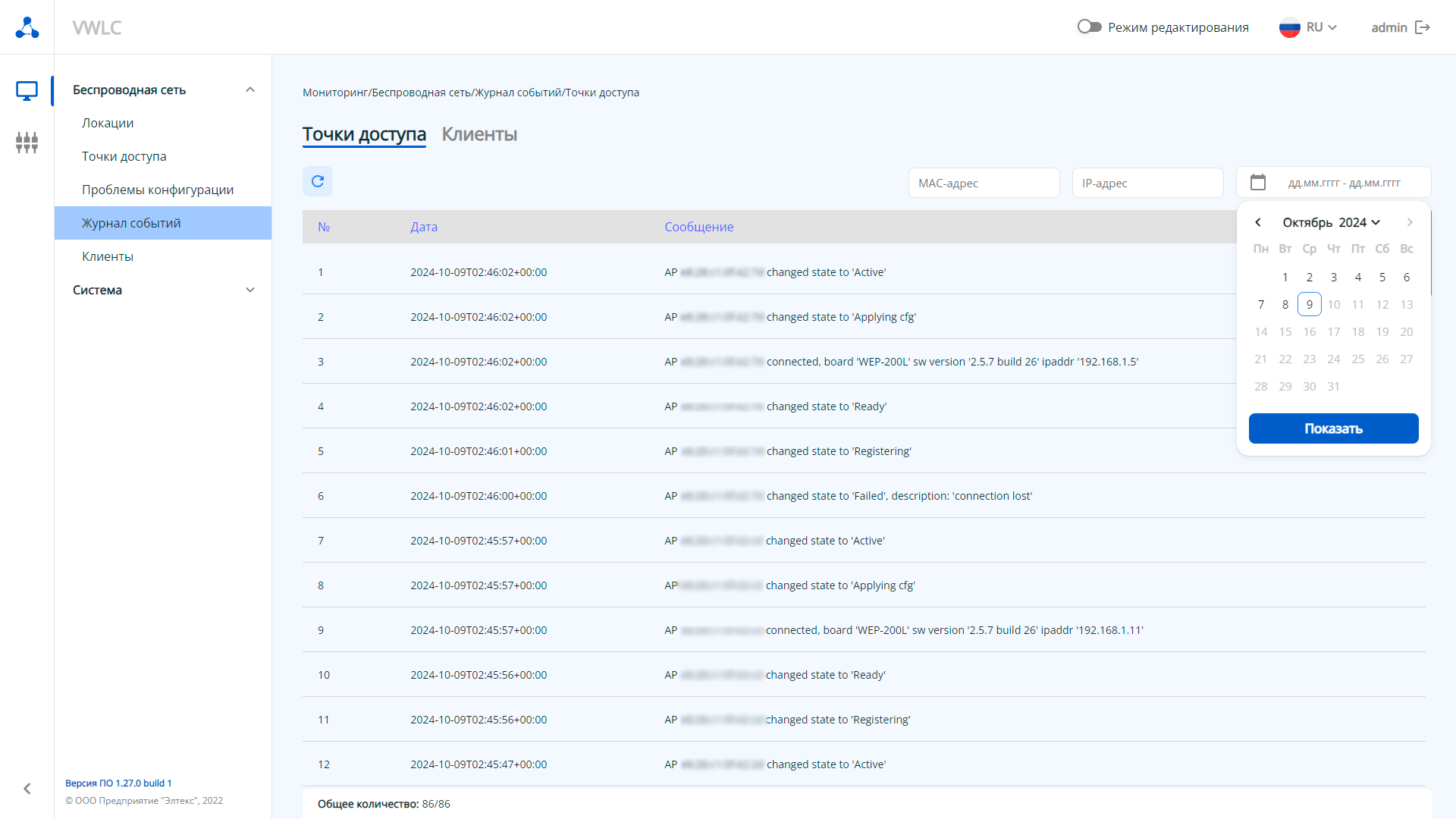Select day 9 in the calendar
This screenshot has width=1456, height=819.
point(1309,304)
